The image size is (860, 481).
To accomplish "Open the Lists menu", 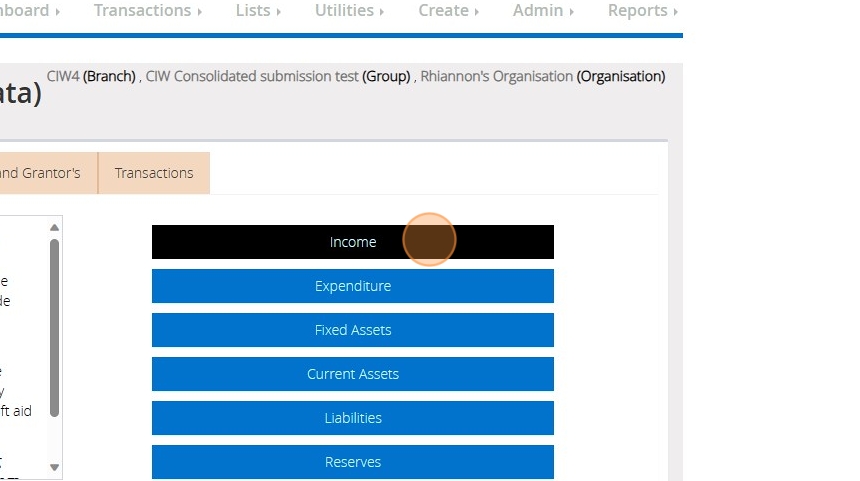I will 258,10.
